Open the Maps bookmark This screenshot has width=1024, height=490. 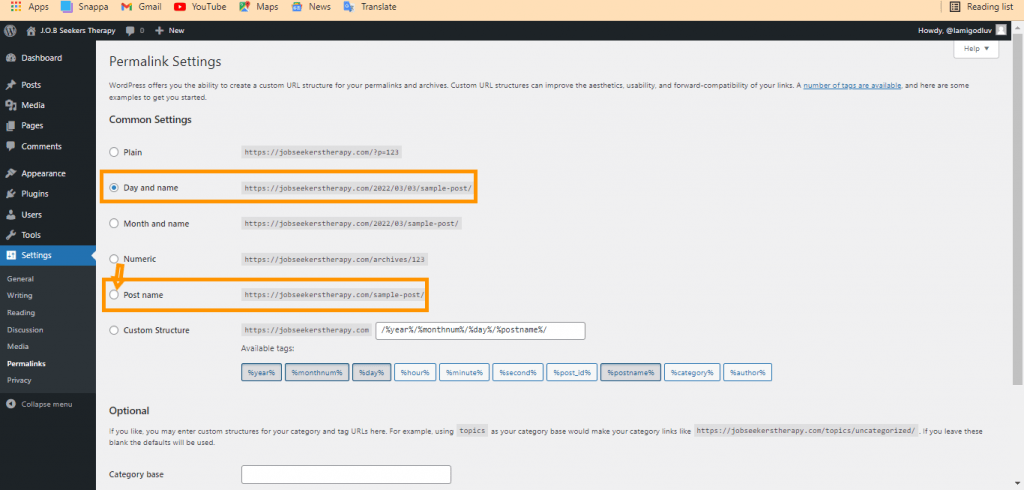pos(258,7)
